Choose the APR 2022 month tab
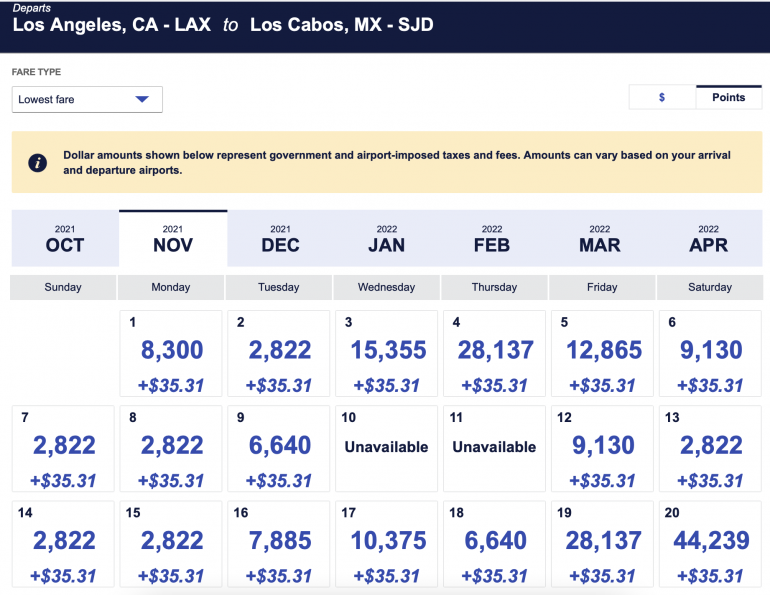Image resolution: width=770 pixels, height=595 pixels. click(708, 238)
